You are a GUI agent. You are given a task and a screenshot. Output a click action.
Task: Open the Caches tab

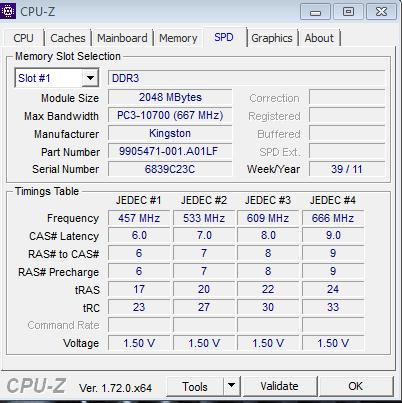pos(68,38)
